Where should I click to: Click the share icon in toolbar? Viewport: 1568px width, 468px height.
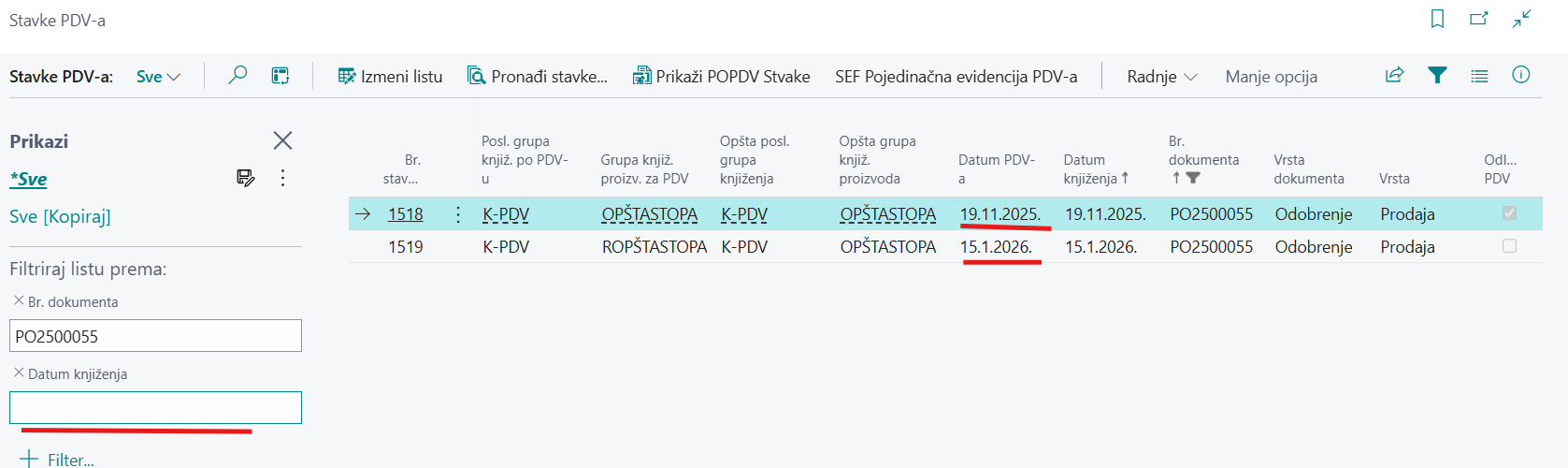point(1394,76)
